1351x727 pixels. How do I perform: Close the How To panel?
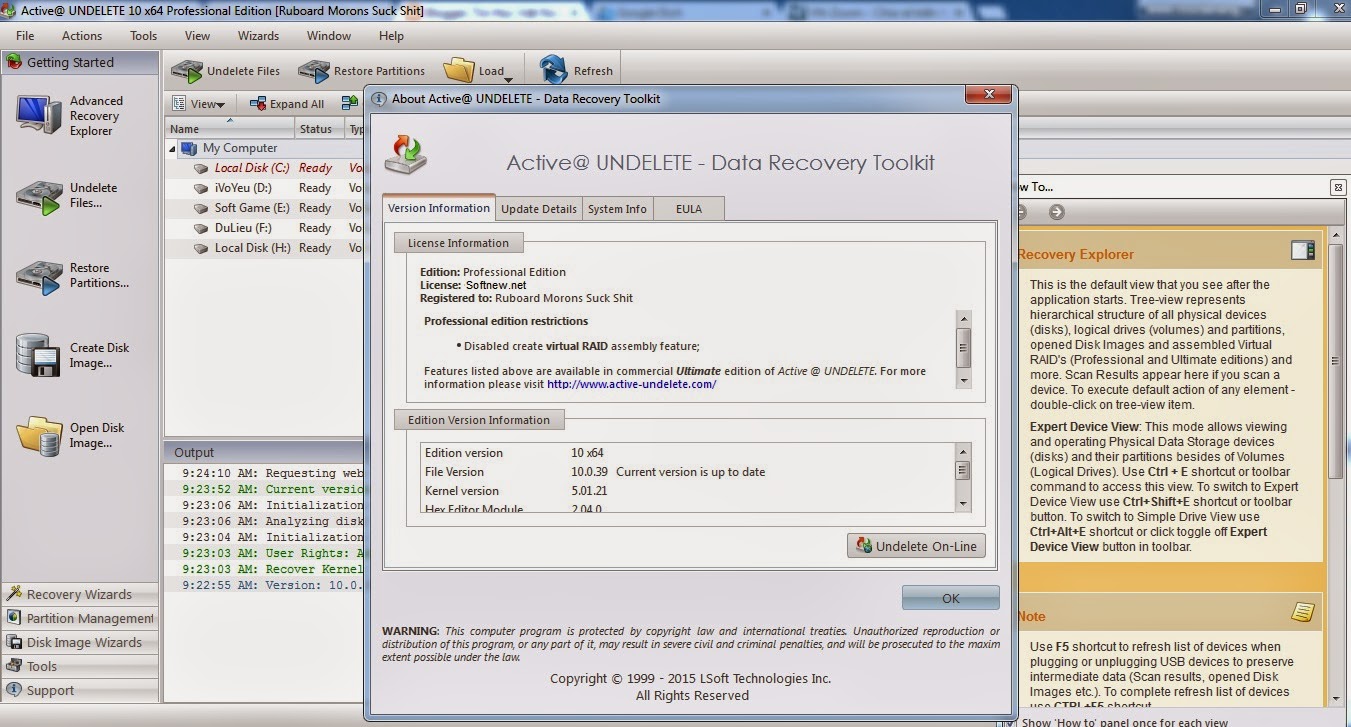click(1338, 187)
